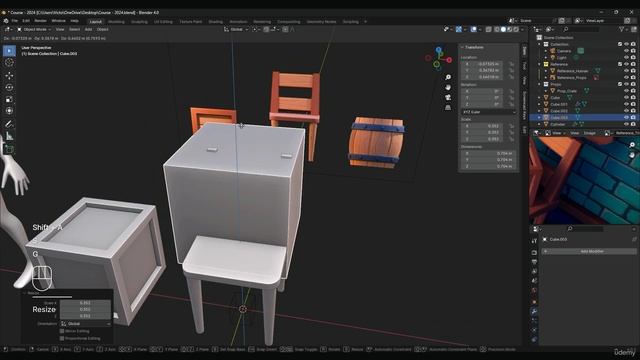Toggle snapping magnet in header
The image size is (640, 360).
coord(266,29)
